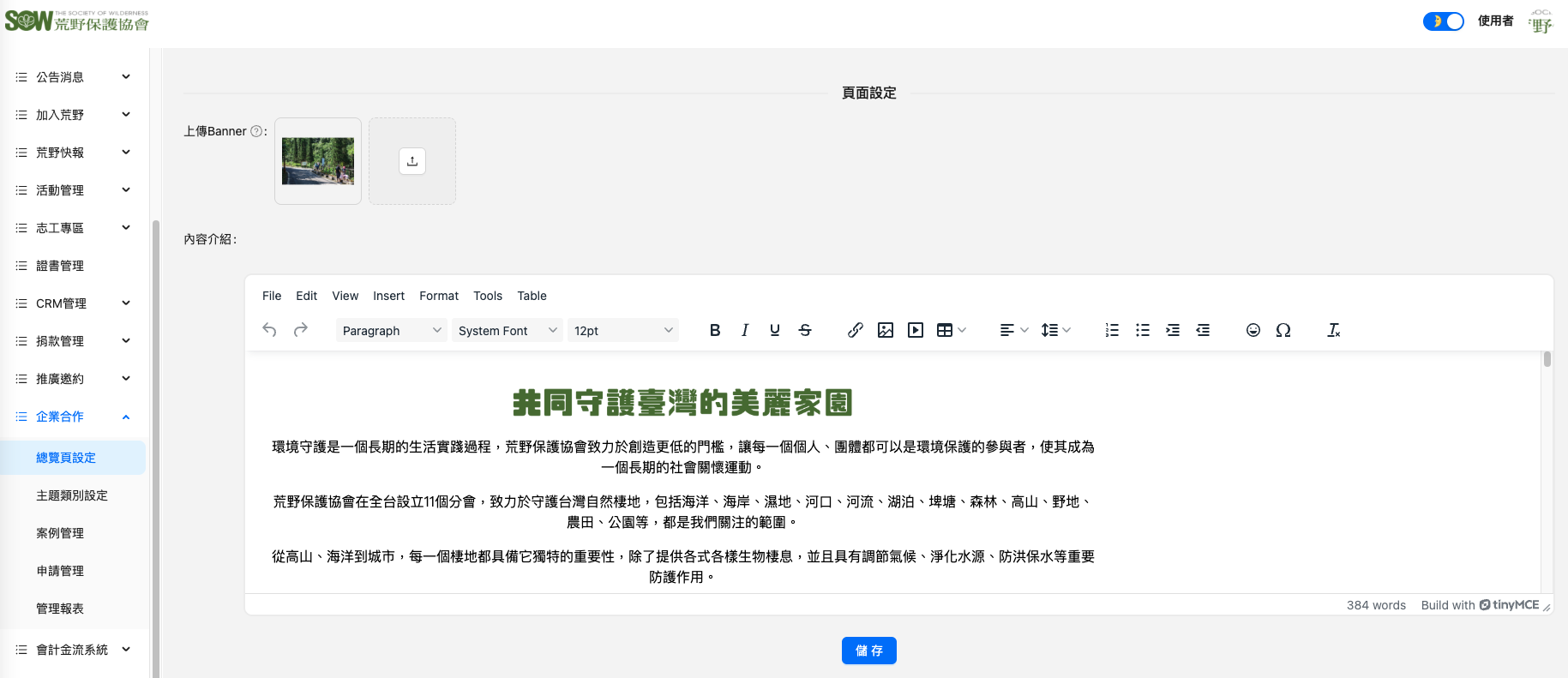Click the uploaded banner thumbnail
The width and height of the screenshot is (1568, 678).
318,161
